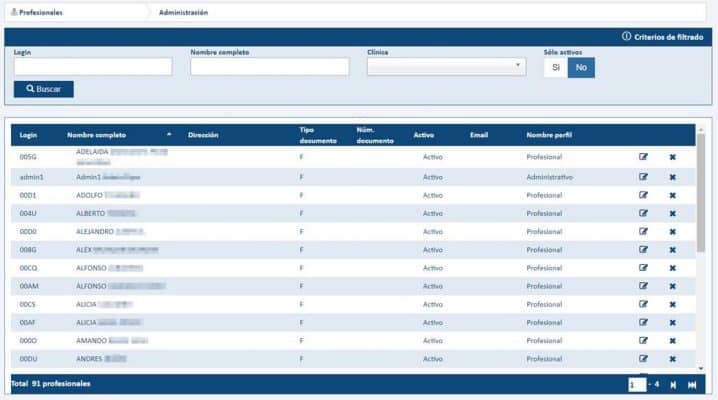Set Sólo activos to No

(579, 67)
